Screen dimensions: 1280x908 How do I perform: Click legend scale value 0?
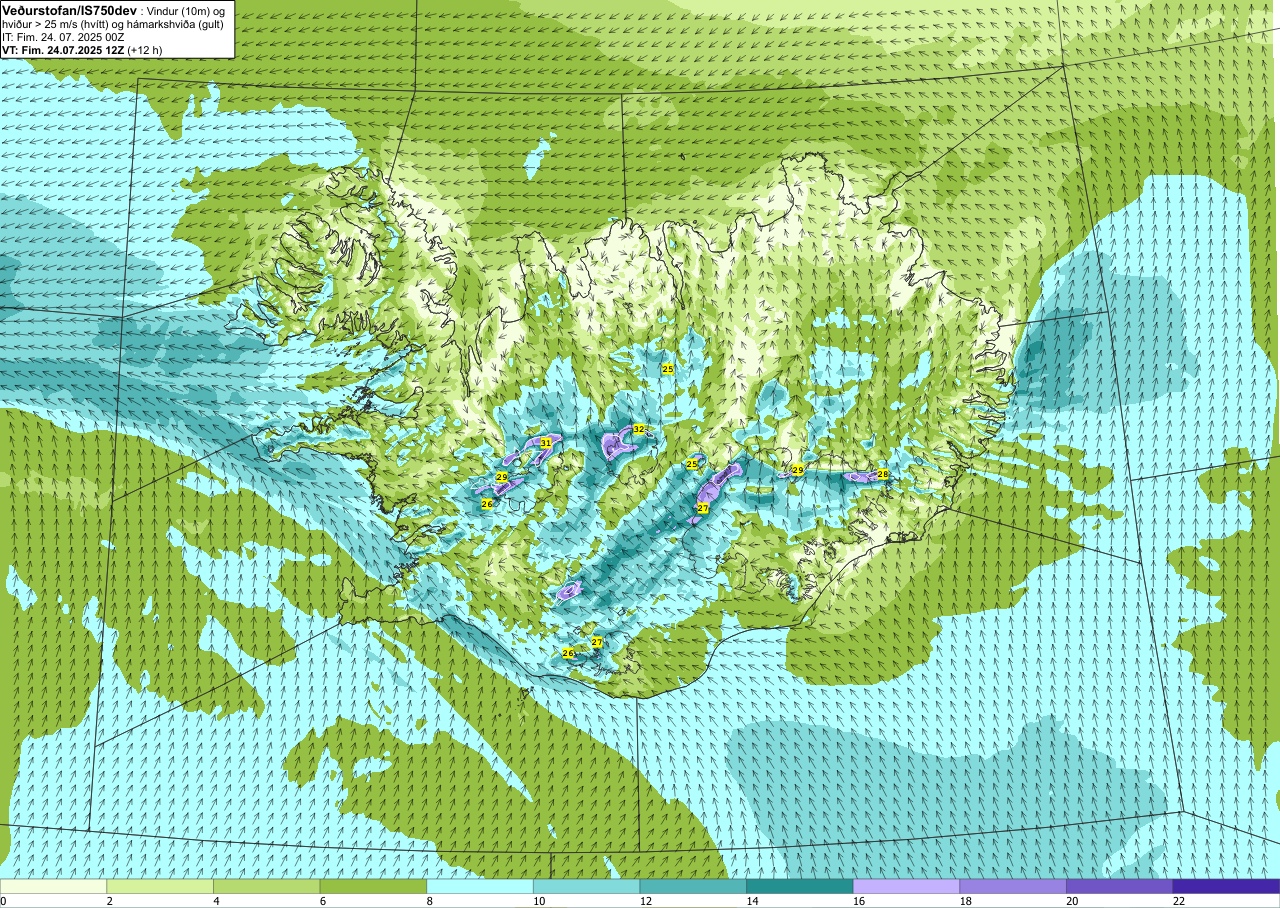click(3, 901)
